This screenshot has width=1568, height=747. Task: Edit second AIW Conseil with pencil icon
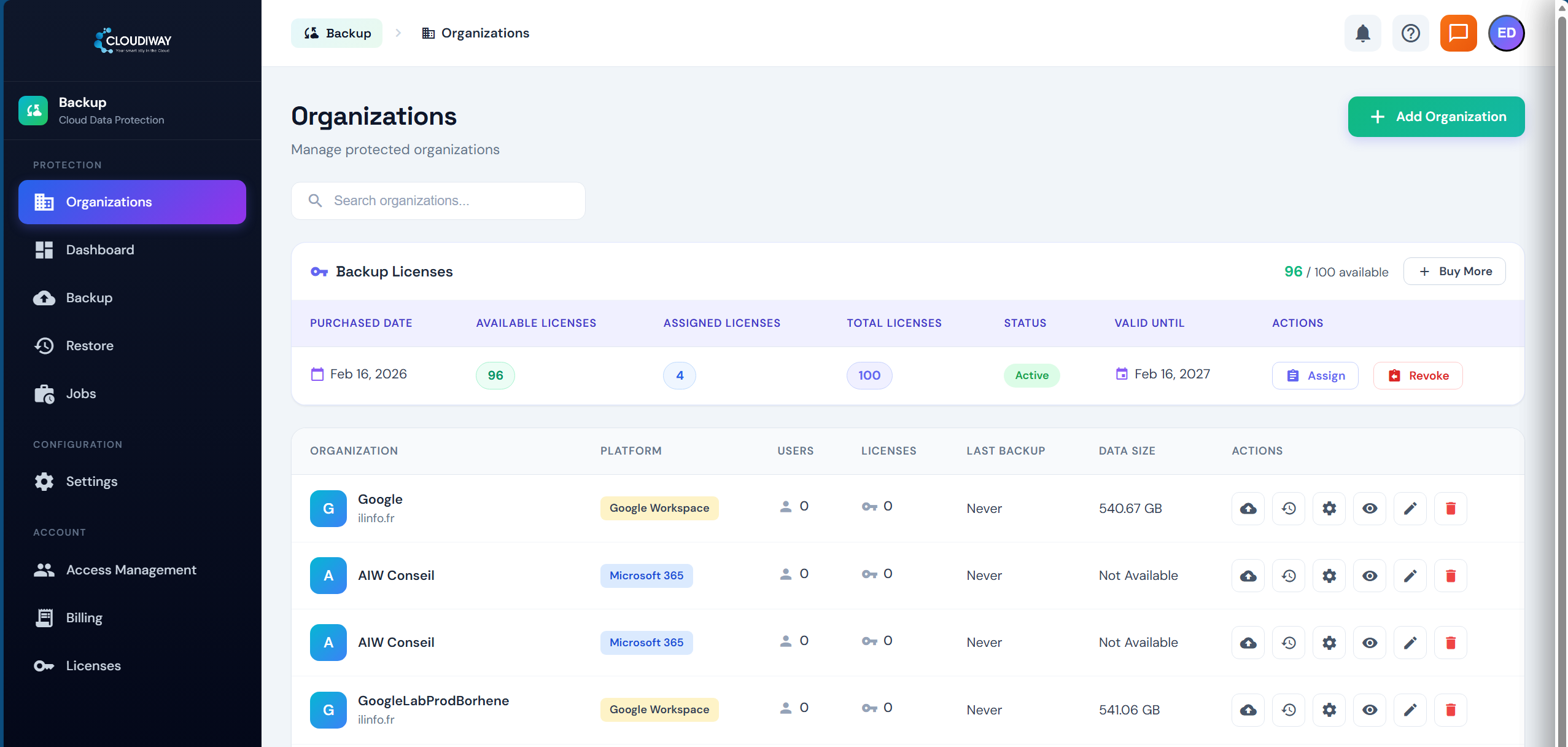pos(1410,643)
